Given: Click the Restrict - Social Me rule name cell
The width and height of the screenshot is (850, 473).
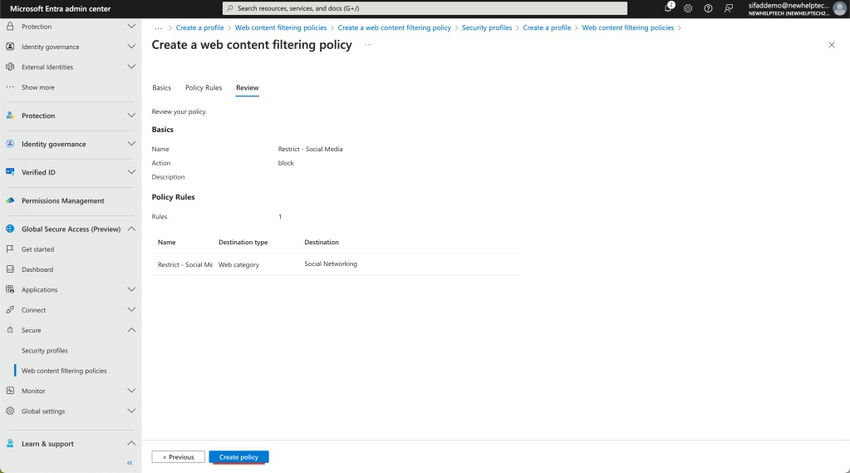Looking at the screenshot, I should point(185,264).
